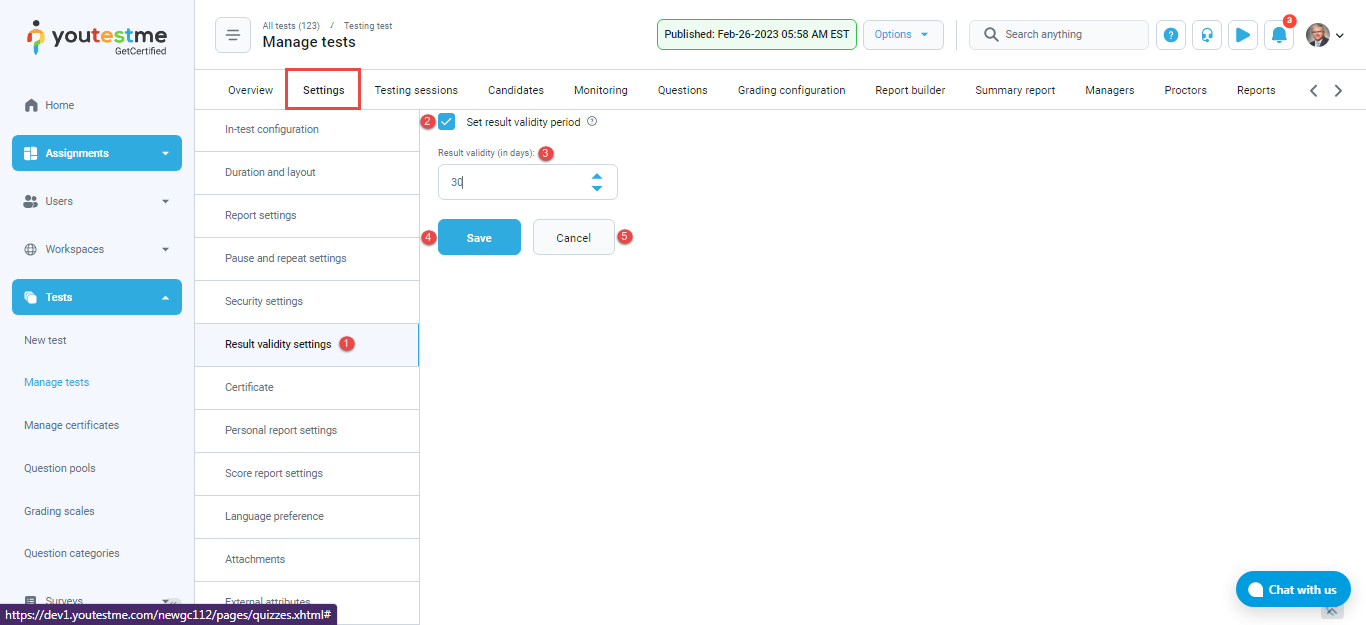Viewport: 1366px width, 625px height.
Task: Increase result validity days with up arrow
Action: coord(597,176)
